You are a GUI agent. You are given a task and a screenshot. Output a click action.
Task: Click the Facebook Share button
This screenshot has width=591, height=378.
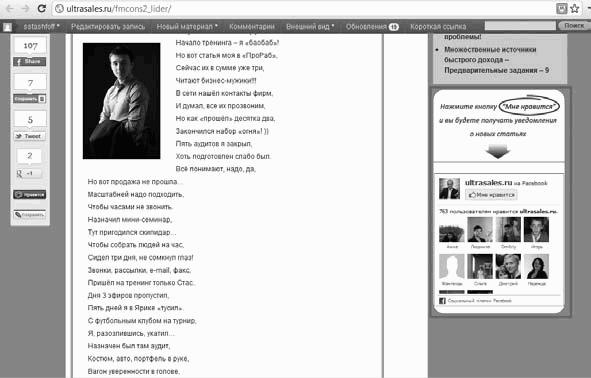point(29,61)
